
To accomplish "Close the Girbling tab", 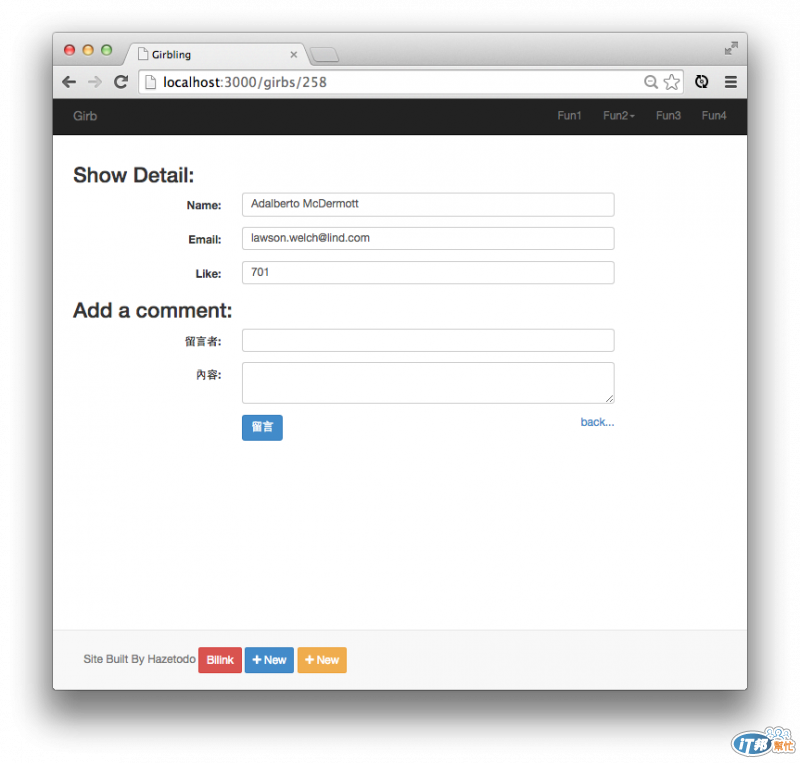I will (x=293, y=55).
